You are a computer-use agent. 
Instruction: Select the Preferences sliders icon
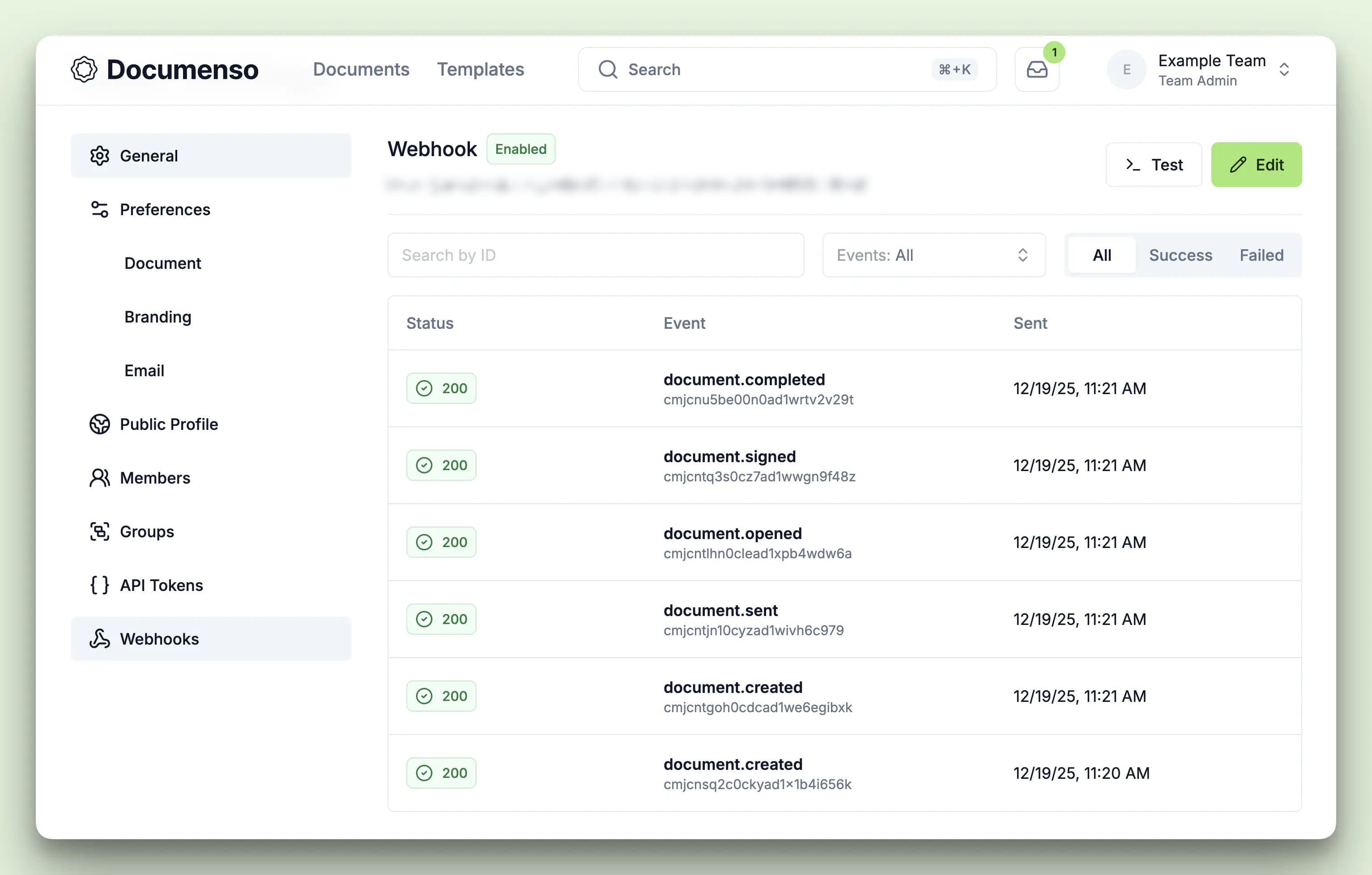[x=100, y=209]
